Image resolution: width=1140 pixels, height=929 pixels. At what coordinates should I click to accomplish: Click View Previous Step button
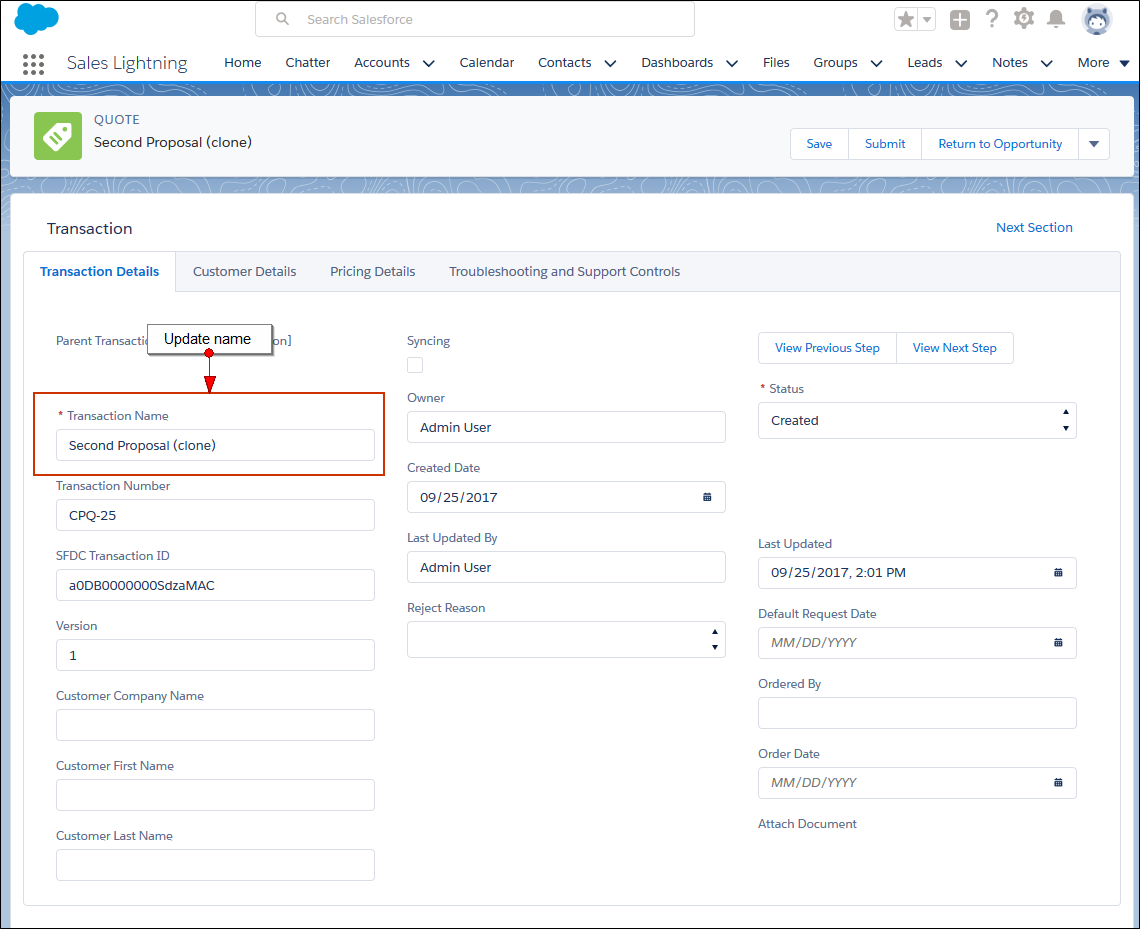pyautogui.click(x=827, y=348)
